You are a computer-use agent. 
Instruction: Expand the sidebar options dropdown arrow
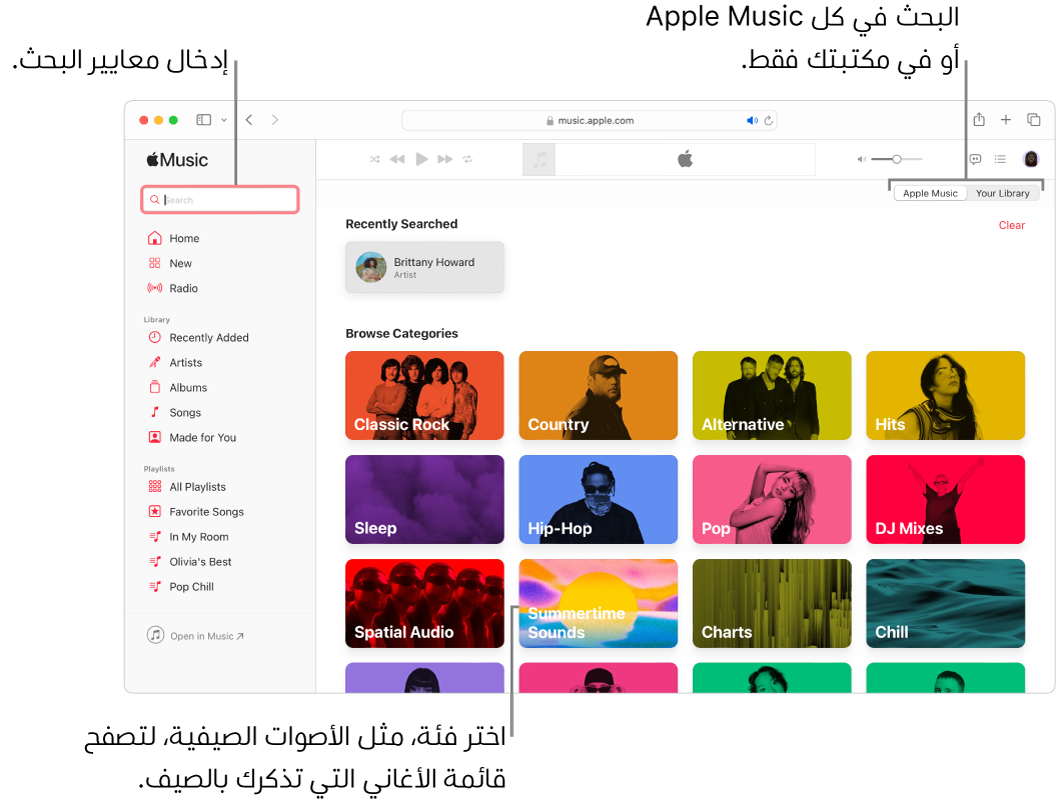(x=224, y=120)
